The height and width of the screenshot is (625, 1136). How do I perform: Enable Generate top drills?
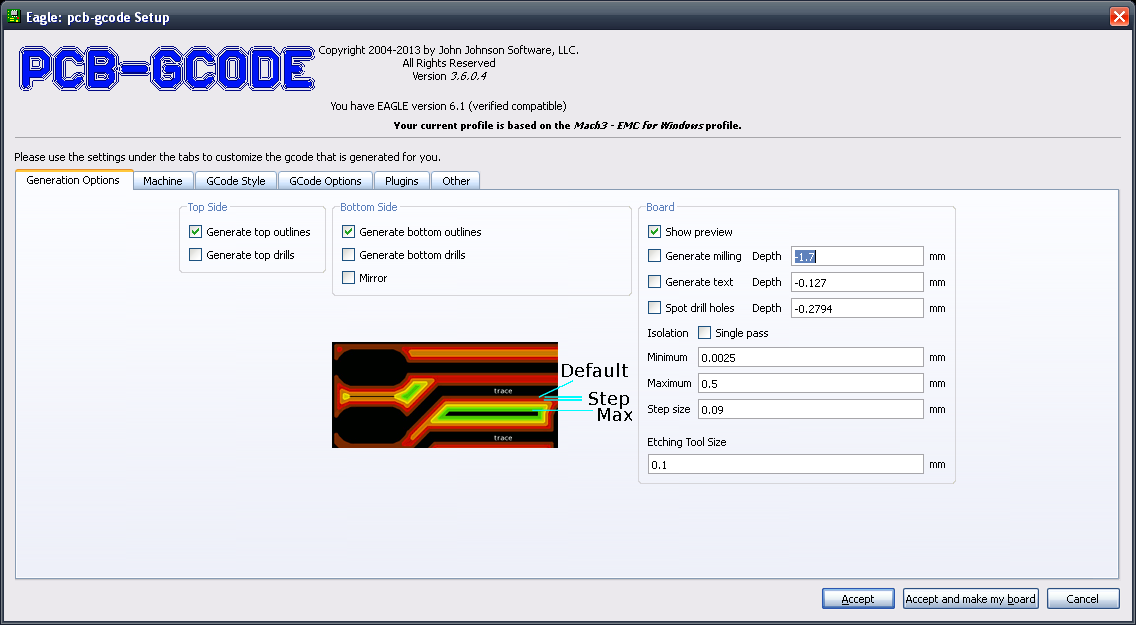pos(196,255)
